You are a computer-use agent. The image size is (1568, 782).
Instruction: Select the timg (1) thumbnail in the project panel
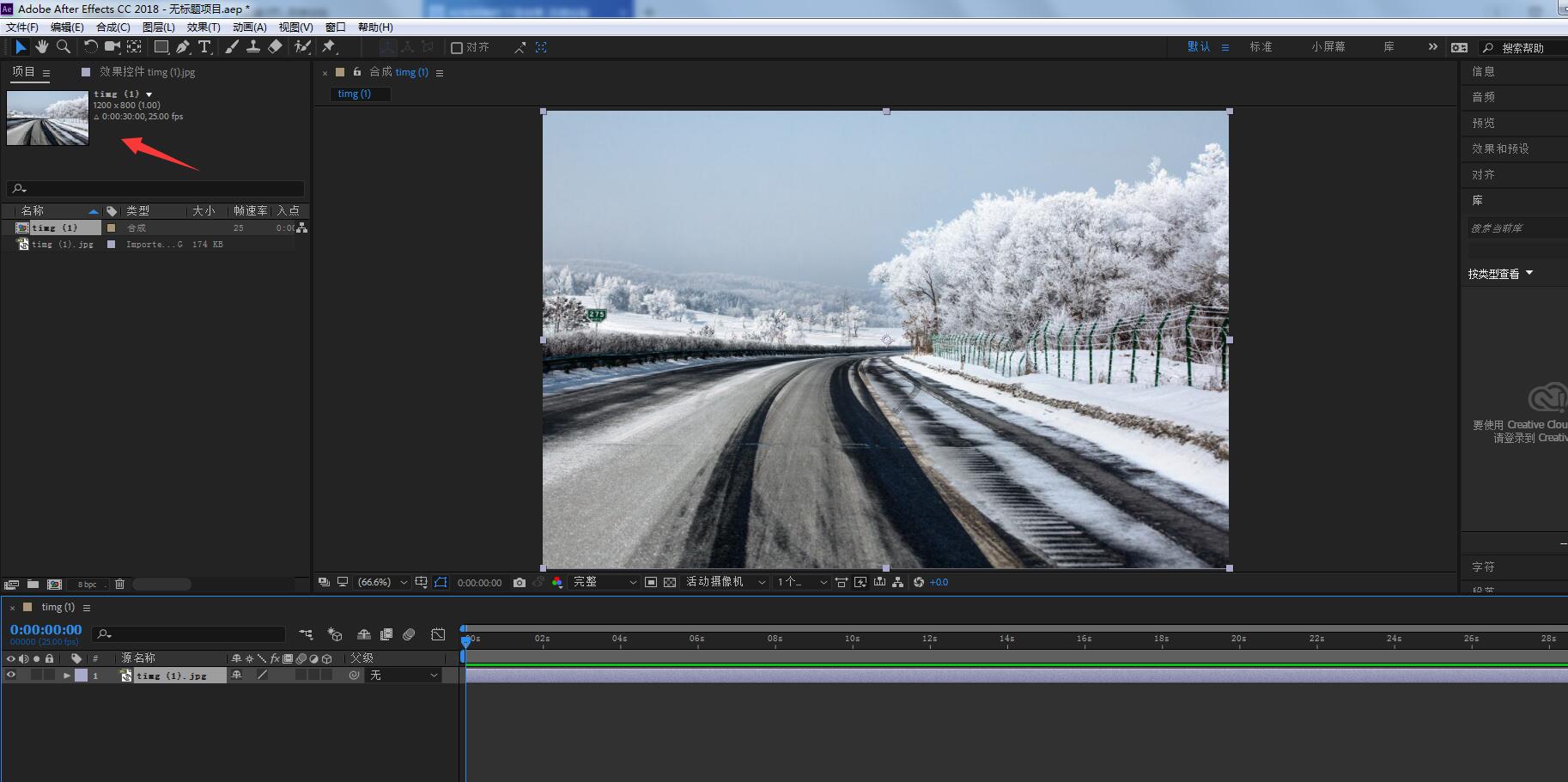point(47,118)
